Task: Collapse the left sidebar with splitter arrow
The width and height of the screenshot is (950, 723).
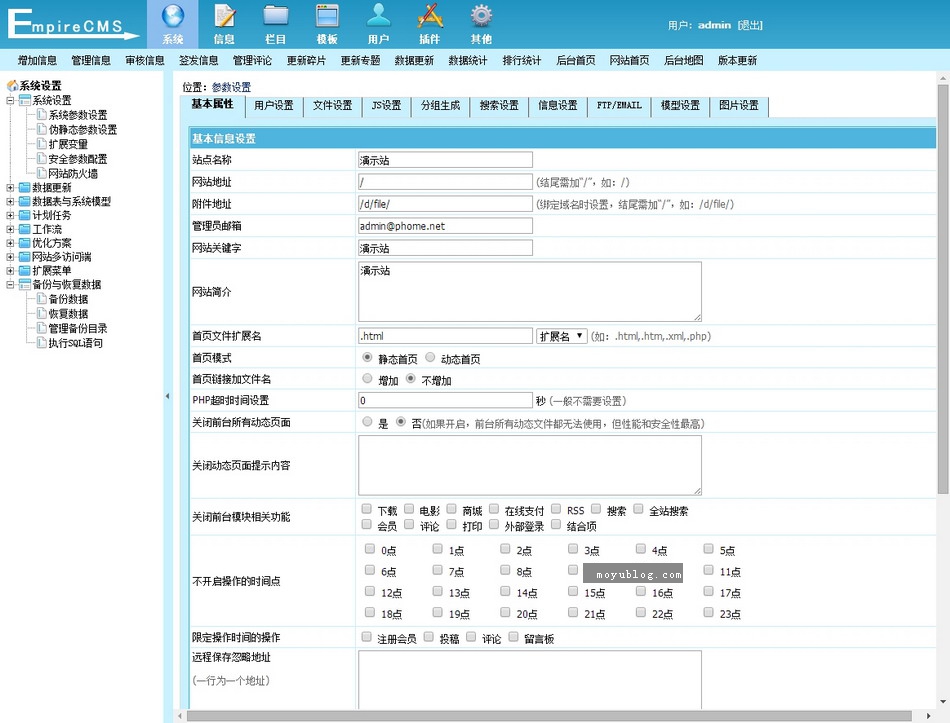Action: (167, 397)
